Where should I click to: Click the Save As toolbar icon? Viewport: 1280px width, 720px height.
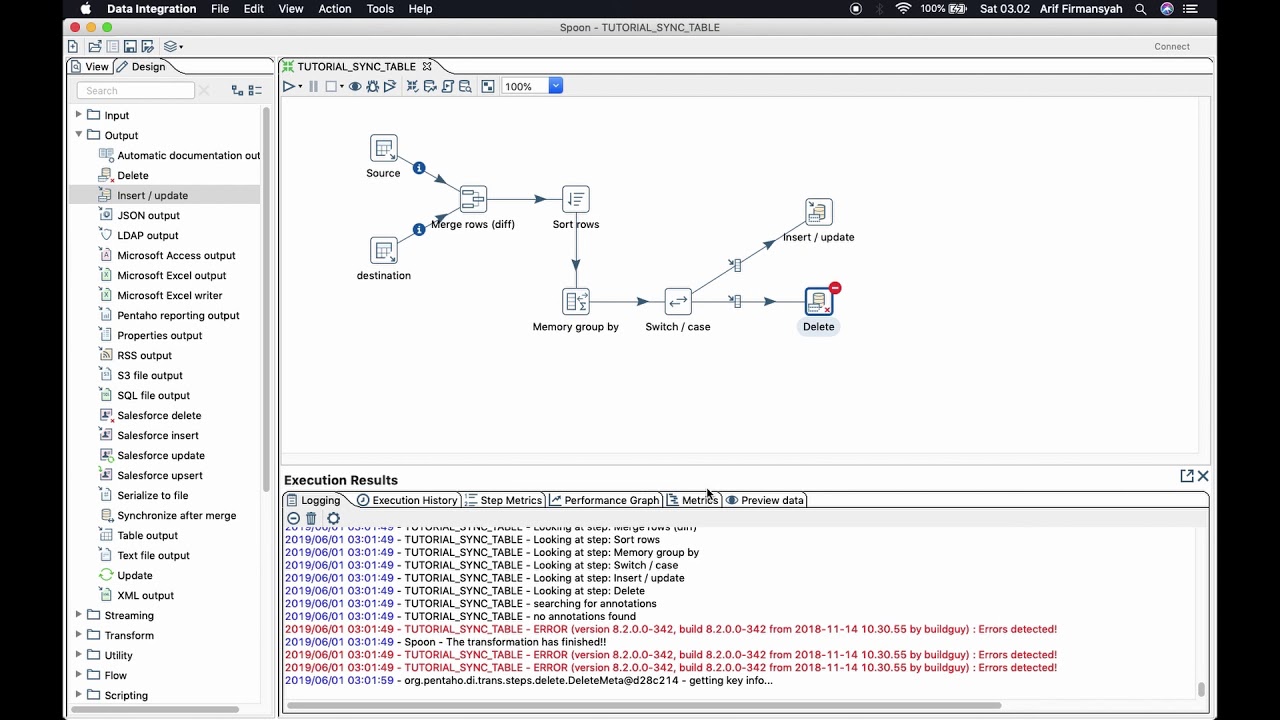click(x=148, y=46)
